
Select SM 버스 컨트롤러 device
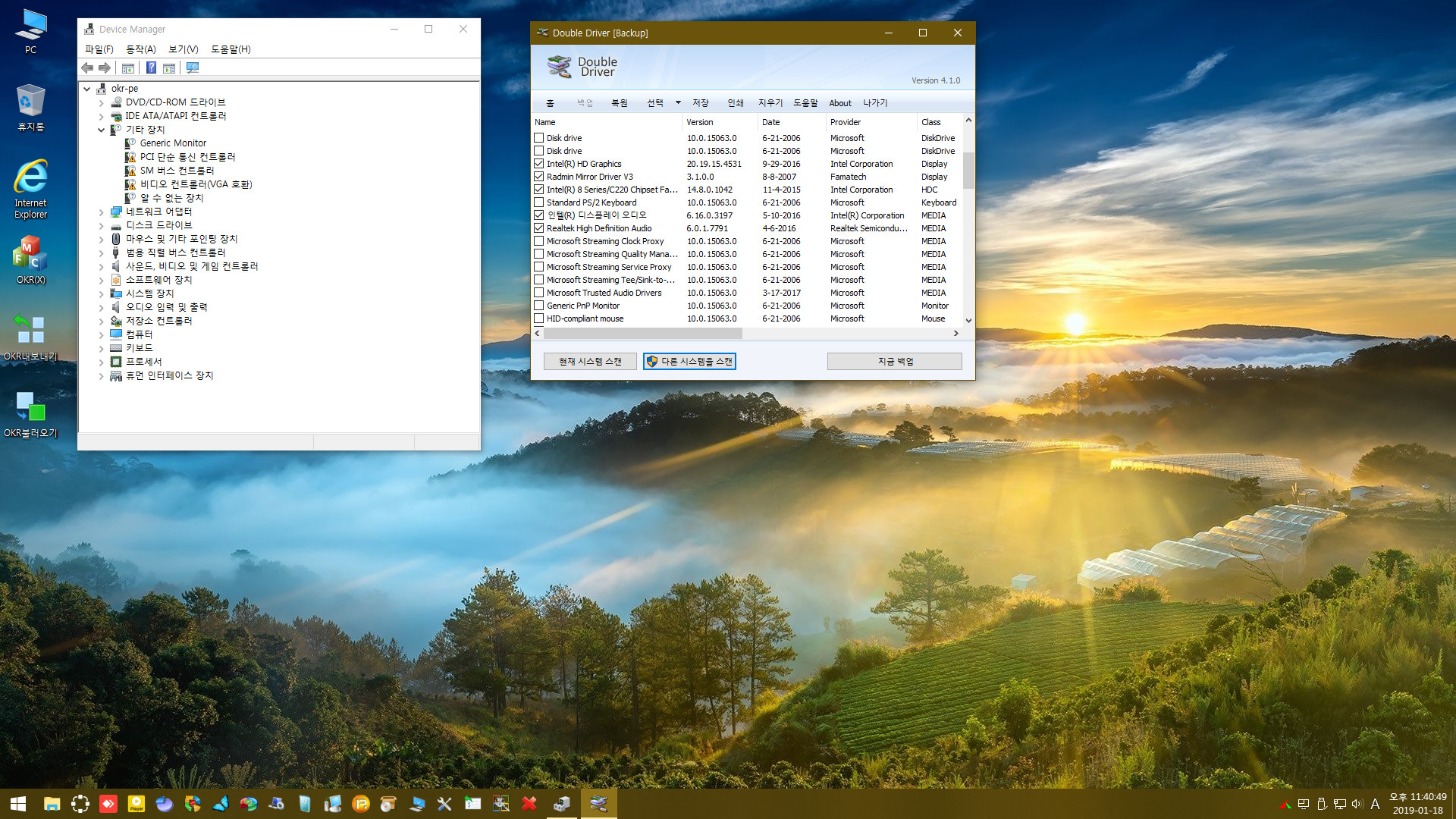[177, 171]
